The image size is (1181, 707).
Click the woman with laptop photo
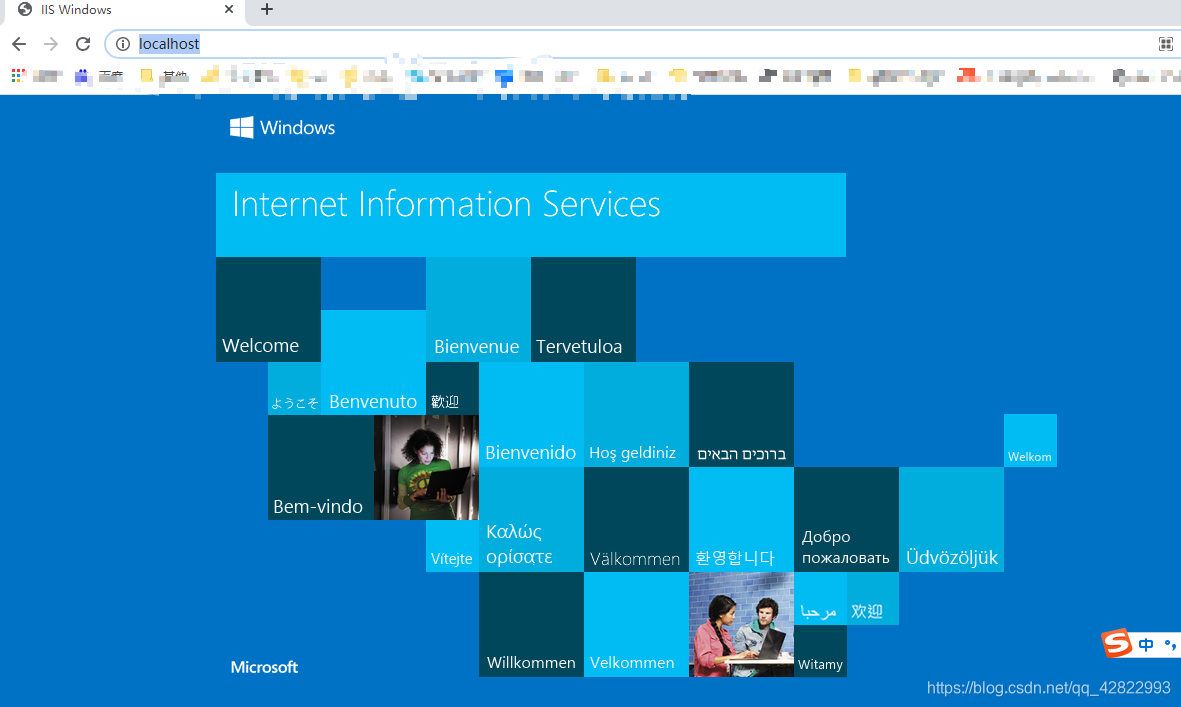tap(426, 468)
